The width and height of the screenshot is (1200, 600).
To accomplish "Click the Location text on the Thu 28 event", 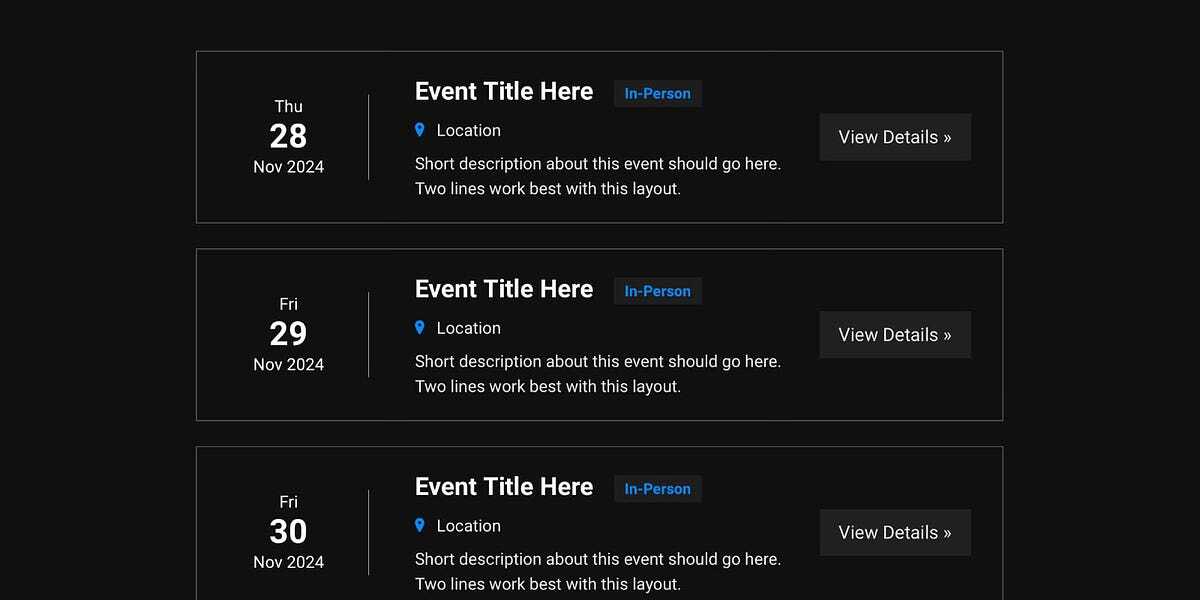I will point(469,131).
